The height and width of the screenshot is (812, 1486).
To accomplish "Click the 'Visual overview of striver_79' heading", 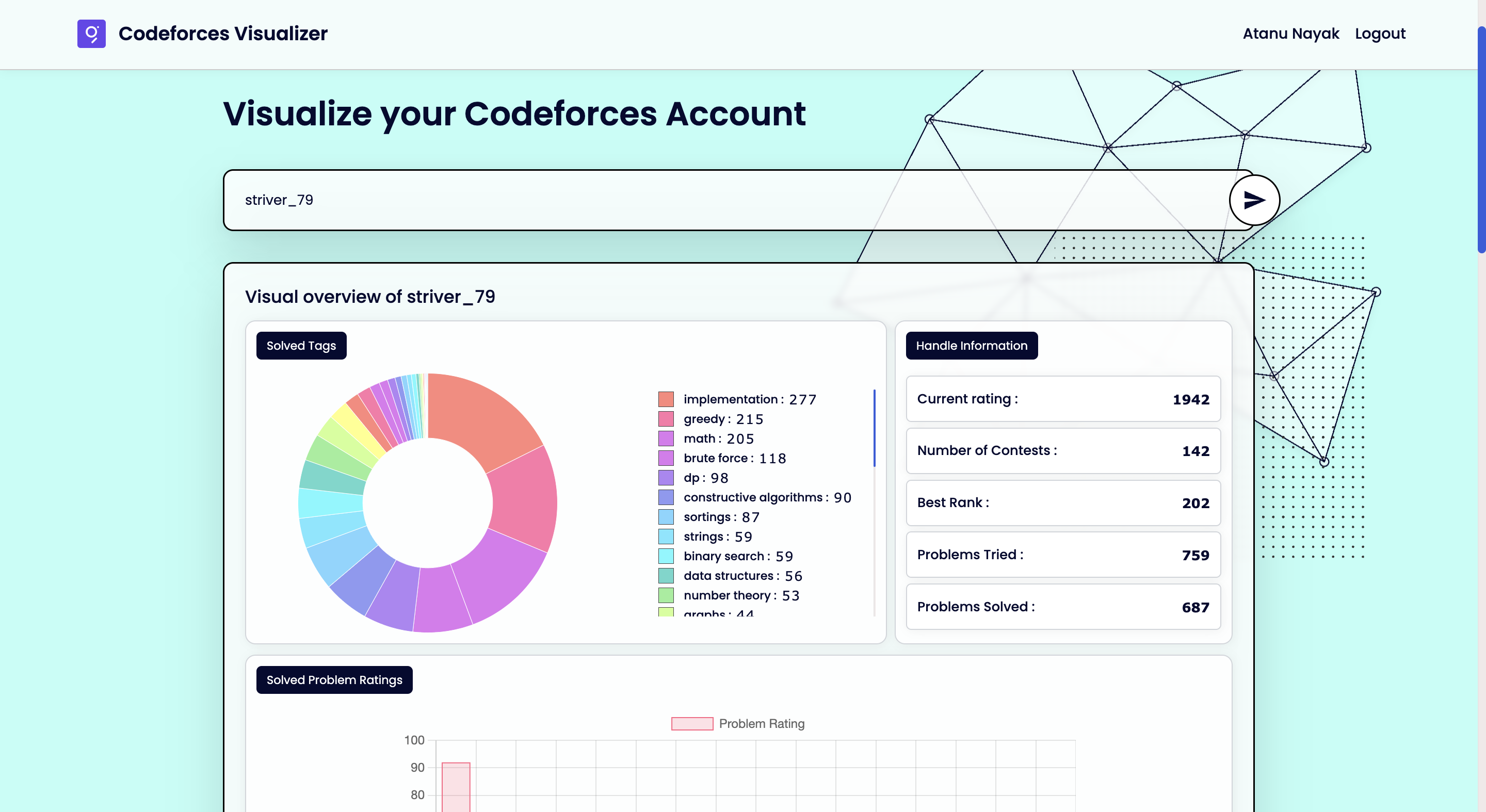I will tap(370, 297).
